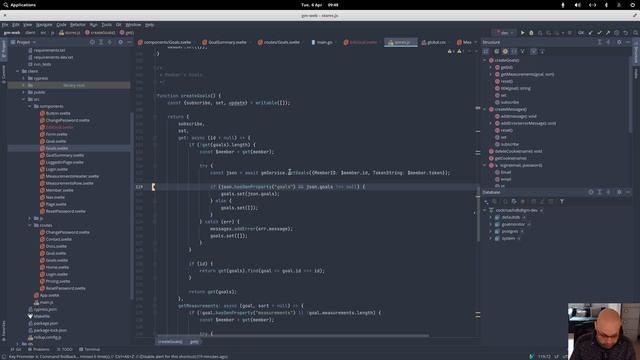Open the Navigate menu
Viewport: 640px width, 360px height.
(44, 25)
